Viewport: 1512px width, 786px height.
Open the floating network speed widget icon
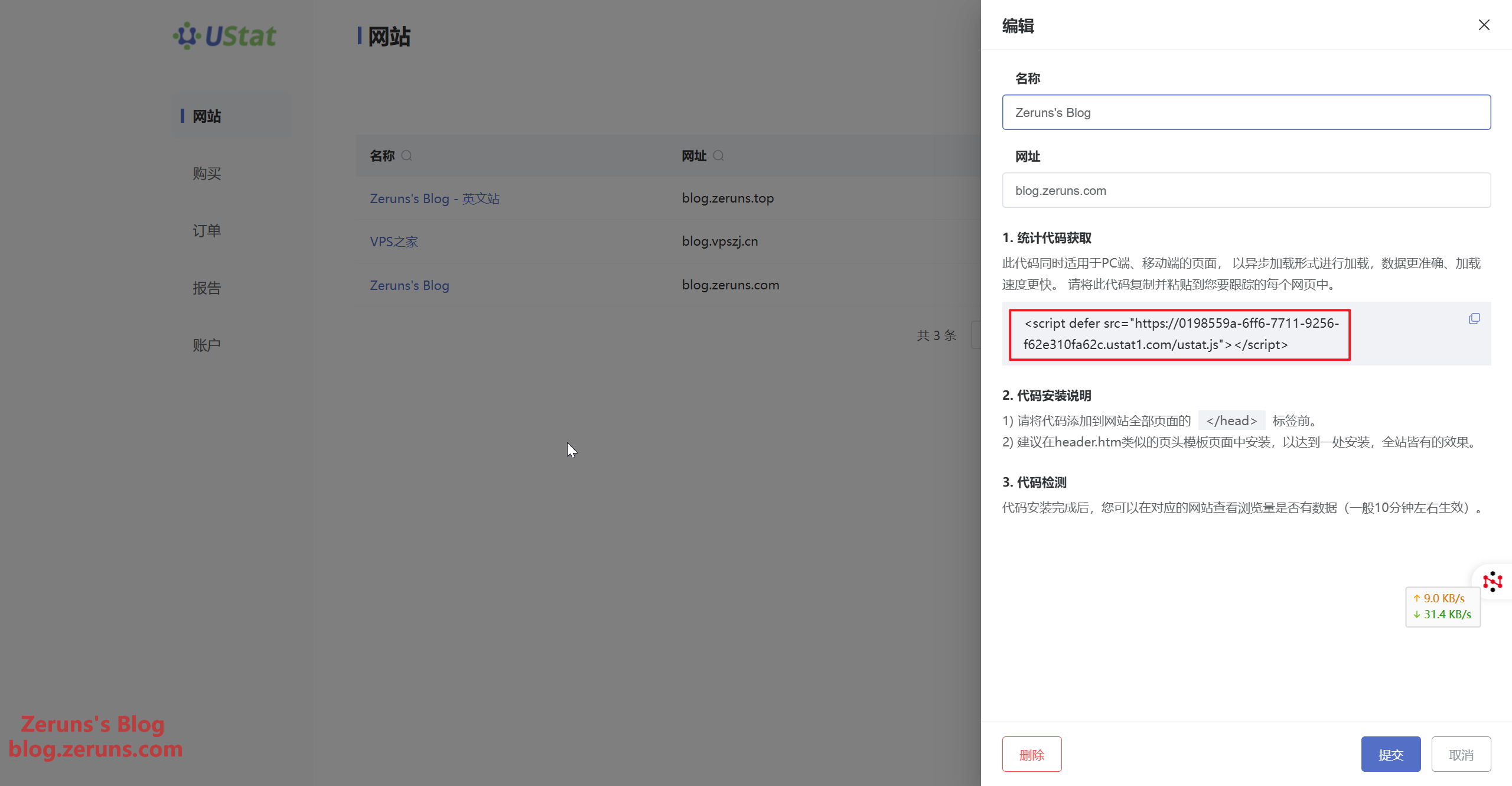pos(1492,582)
